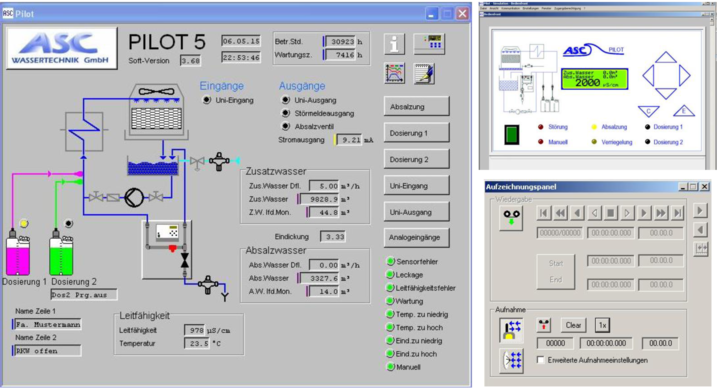Open the info button in Pilot window
720x389 pixels.
point(394,44)
